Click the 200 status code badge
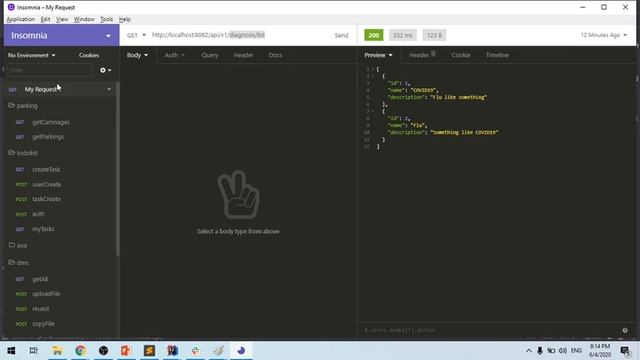 (373, 36)
